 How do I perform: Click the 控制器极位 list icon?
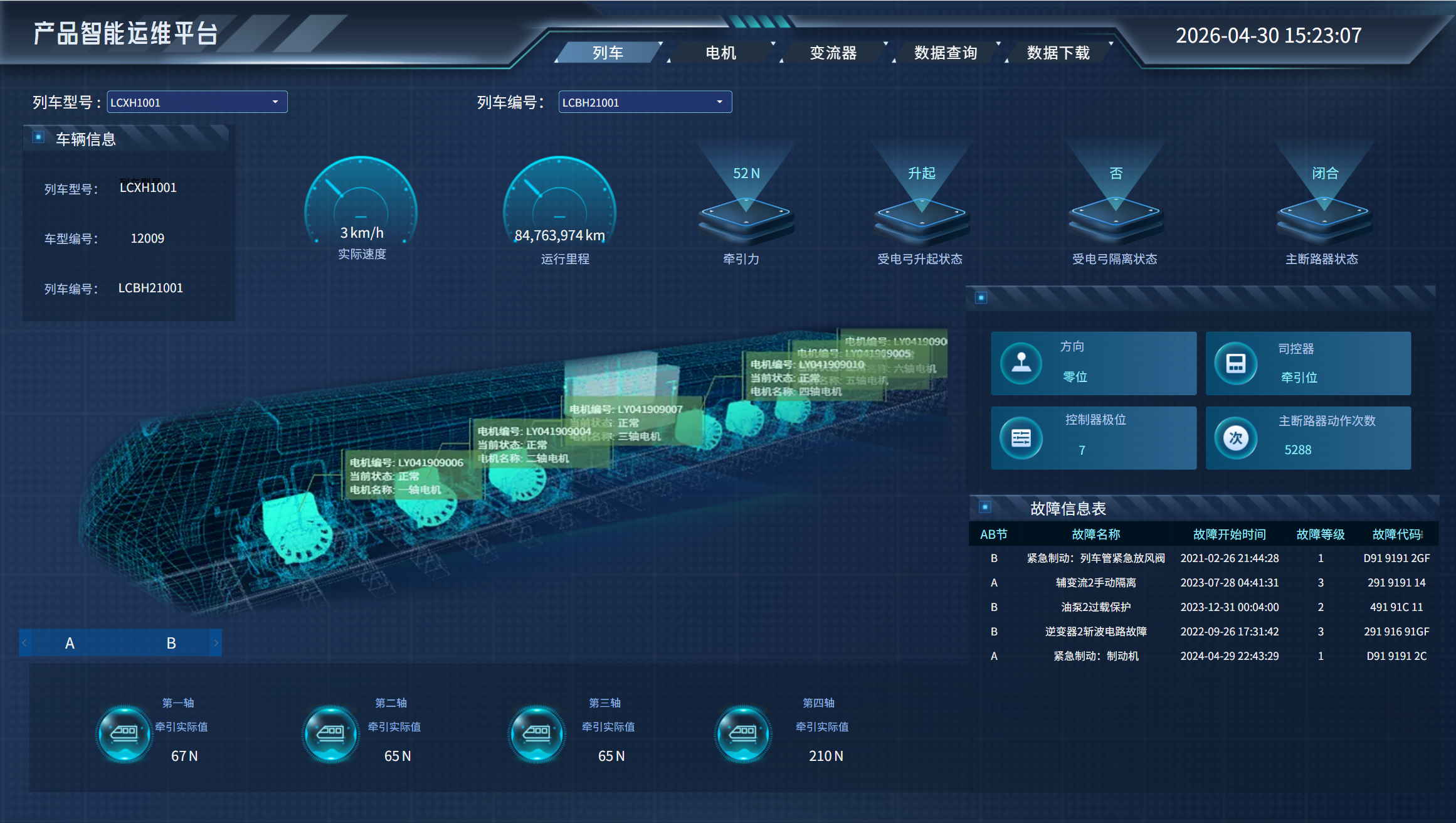click(x=1021, y=437)
